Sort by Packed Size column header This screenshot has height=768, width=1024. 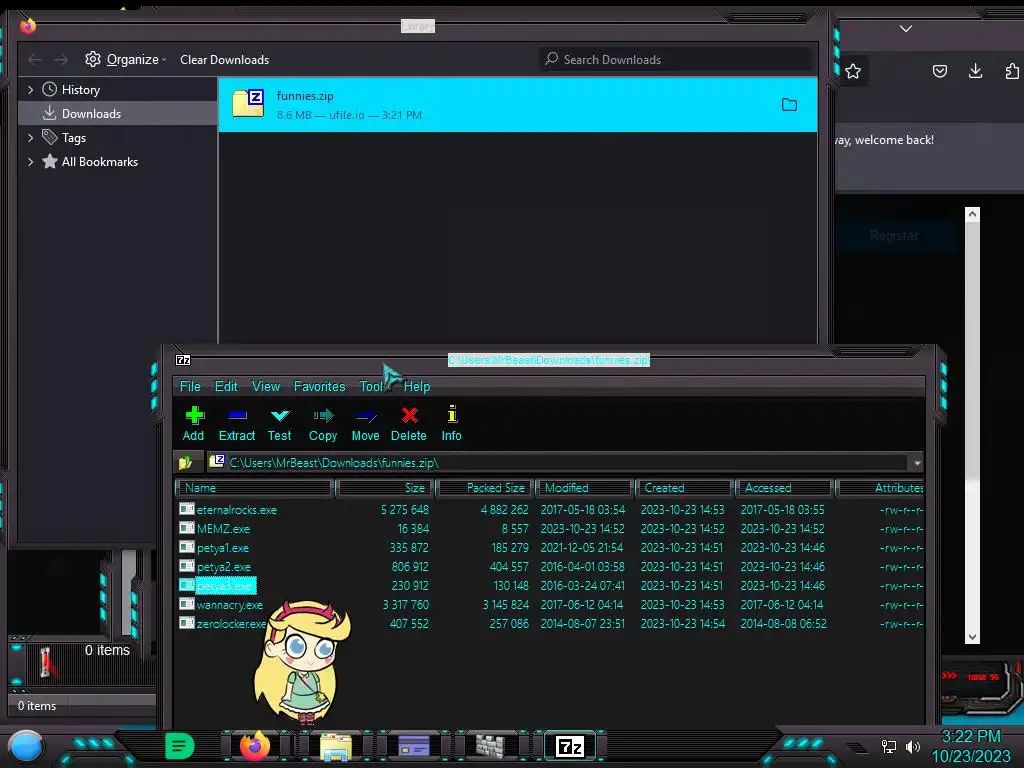click(485, 488)
